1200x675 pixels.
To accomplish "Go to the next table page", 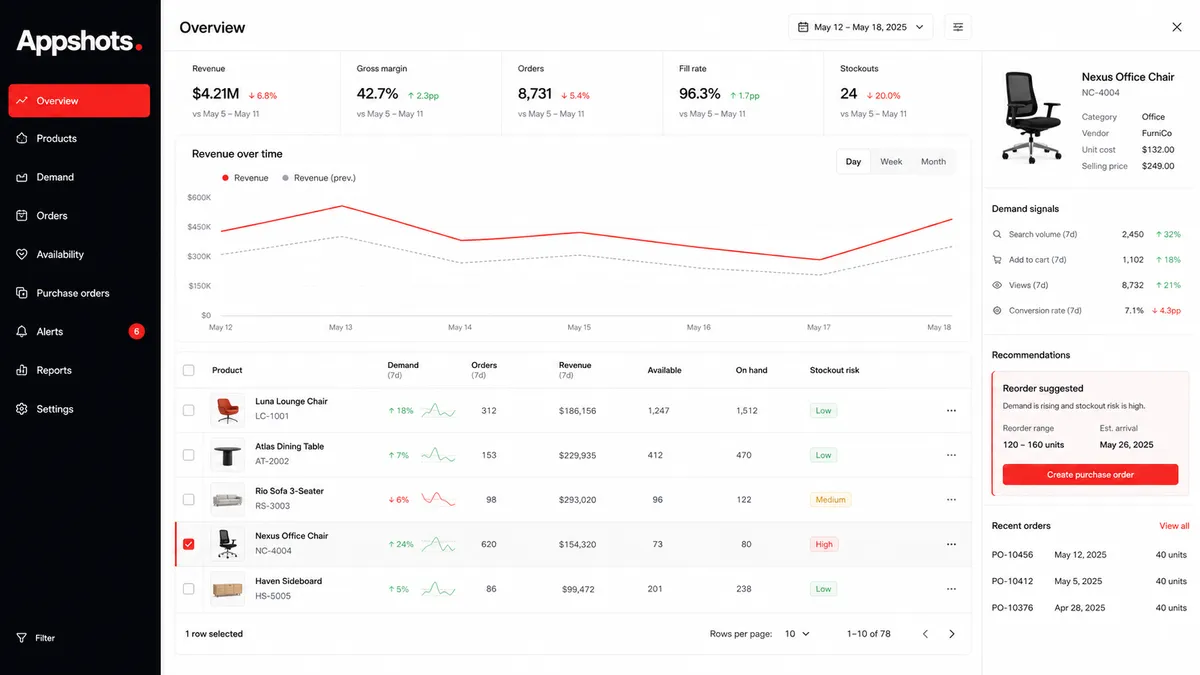I will pyautogui.click(x=952, y=634).
